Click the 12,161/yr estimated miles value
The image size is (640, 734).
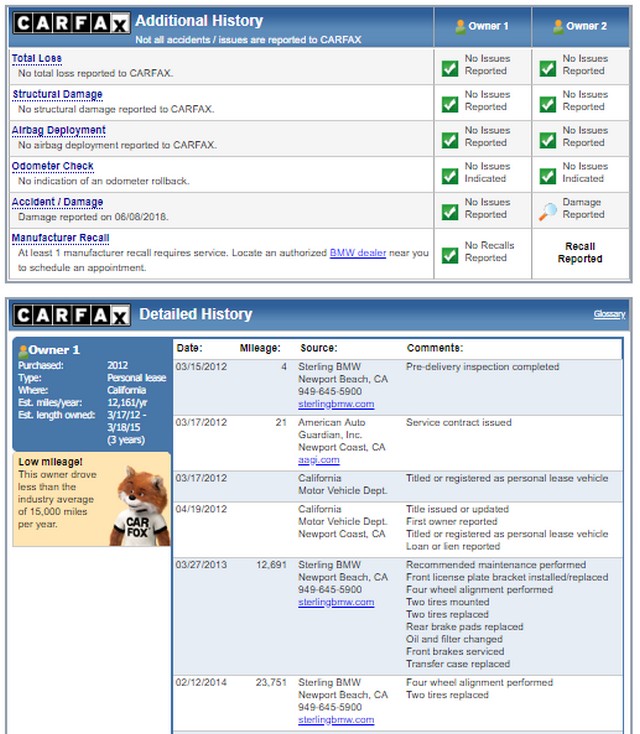coord(127,403)
